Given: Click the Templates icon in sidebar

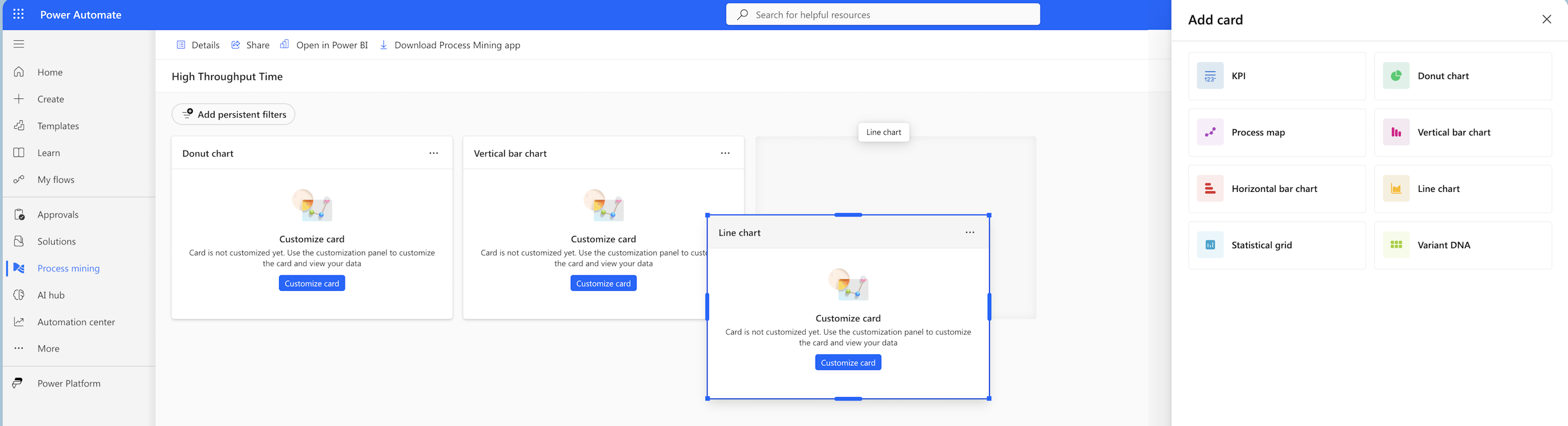Looking at the screenshot, I should click(19, 126).
